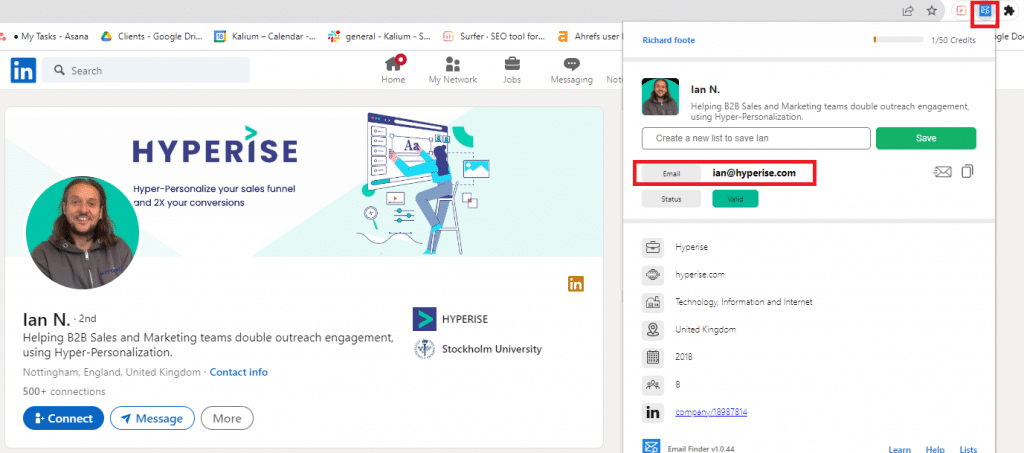
Task: Click the share page icon in address bar
Action: (x=908, y=11)
